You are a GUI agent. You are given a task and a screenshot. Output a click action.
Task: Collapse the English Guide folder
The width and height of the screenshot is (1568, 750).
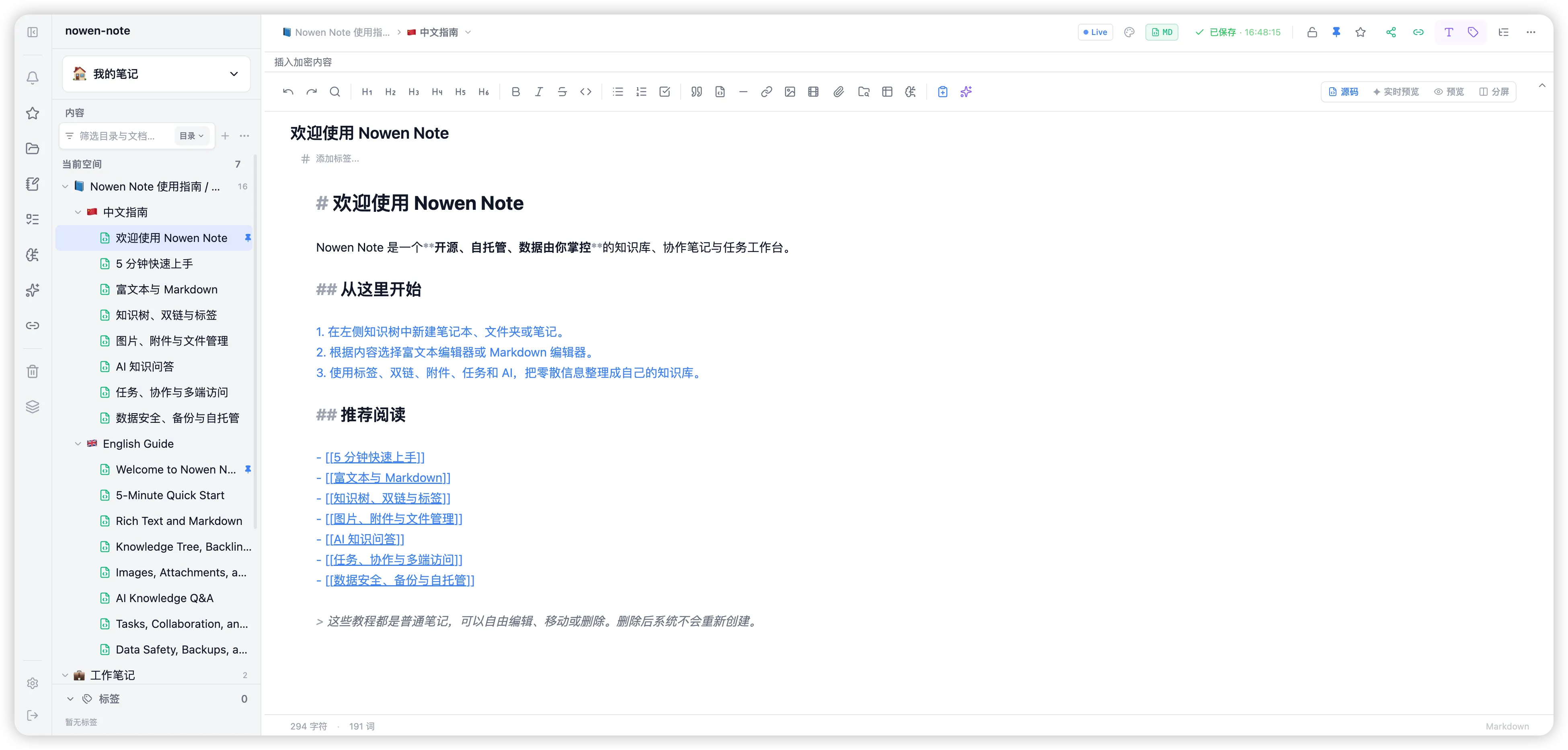pos(78,444)
